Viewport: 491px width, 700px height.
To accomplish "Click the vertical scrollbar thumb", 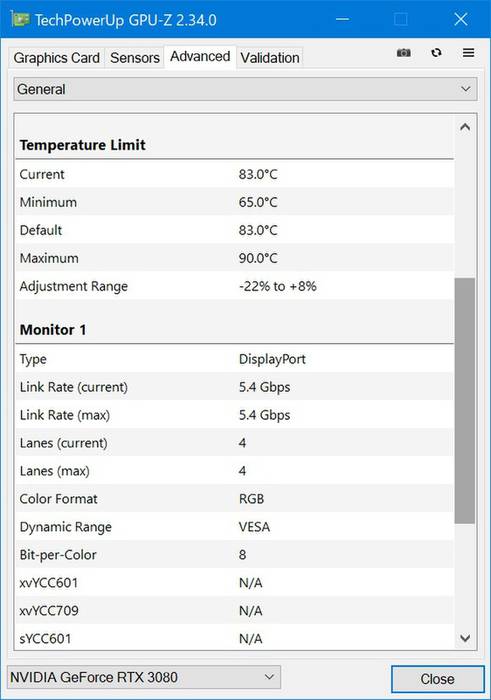I will click(x=465, y=400).
